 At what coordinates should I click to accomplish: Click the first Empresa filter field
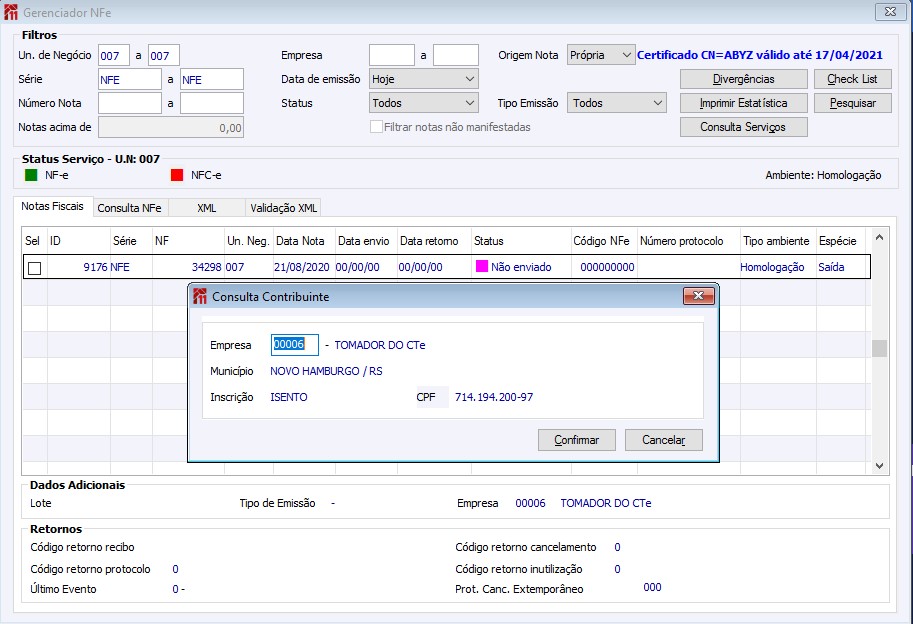(x=392, y=55)
